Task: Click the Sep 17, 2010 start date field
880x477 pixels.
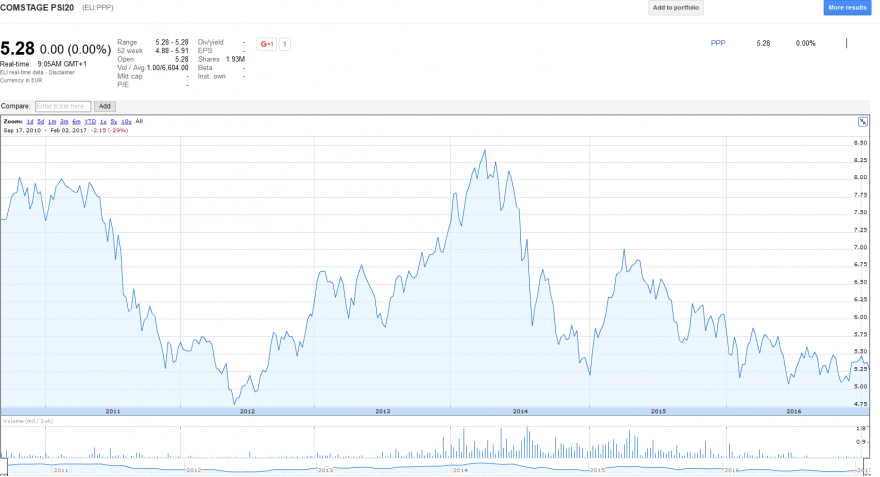Action: 22,131
